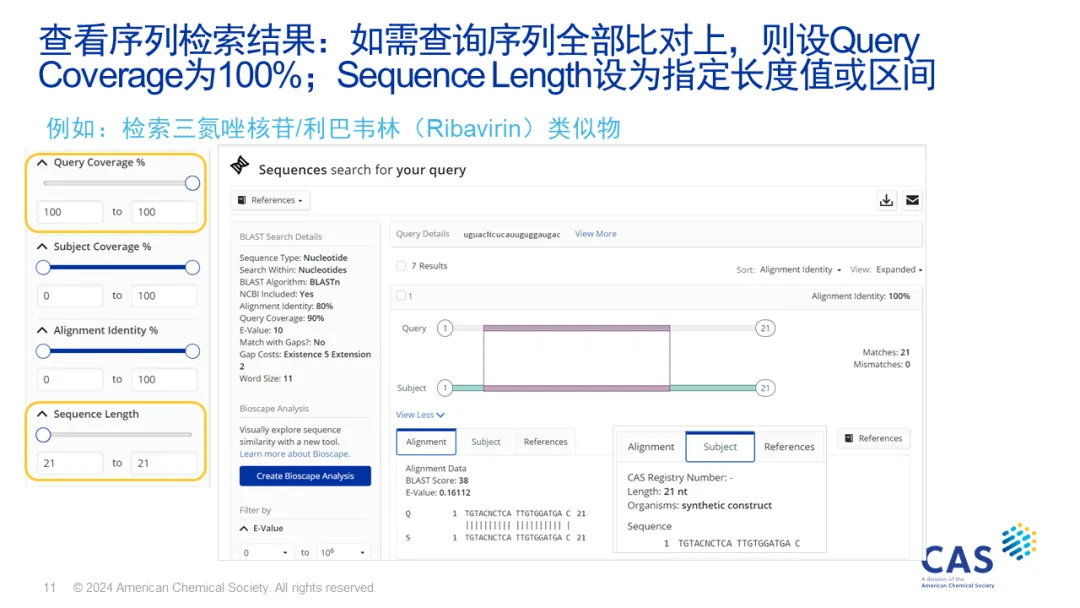The image size is (1080, 608).
Task: Click Subject Coverage slider left handle
Action: [43, 267]
